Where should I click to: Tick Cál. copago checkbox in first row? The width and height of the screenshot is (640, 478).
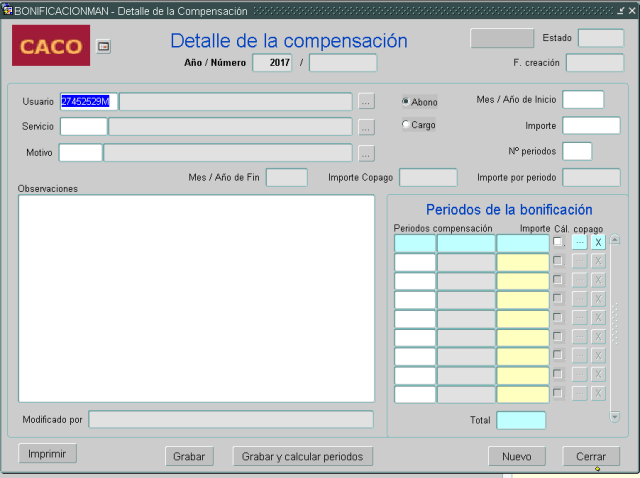(558, 241)
